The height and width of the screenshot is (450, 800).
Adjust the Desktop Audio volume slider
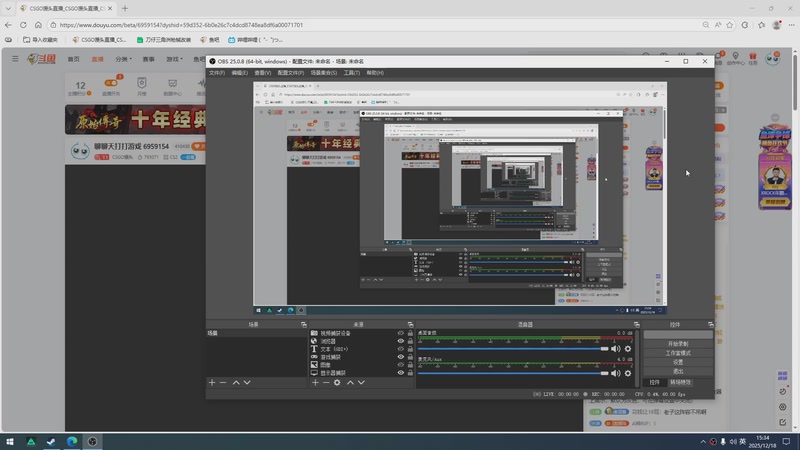[x=513, y=348]
